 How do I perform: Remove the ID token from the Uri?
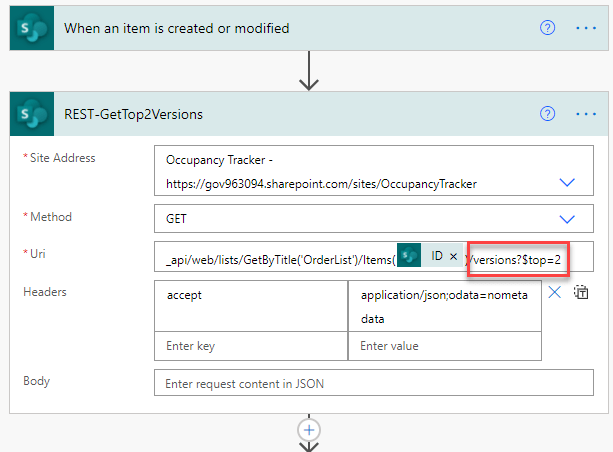tap(453, 257)
